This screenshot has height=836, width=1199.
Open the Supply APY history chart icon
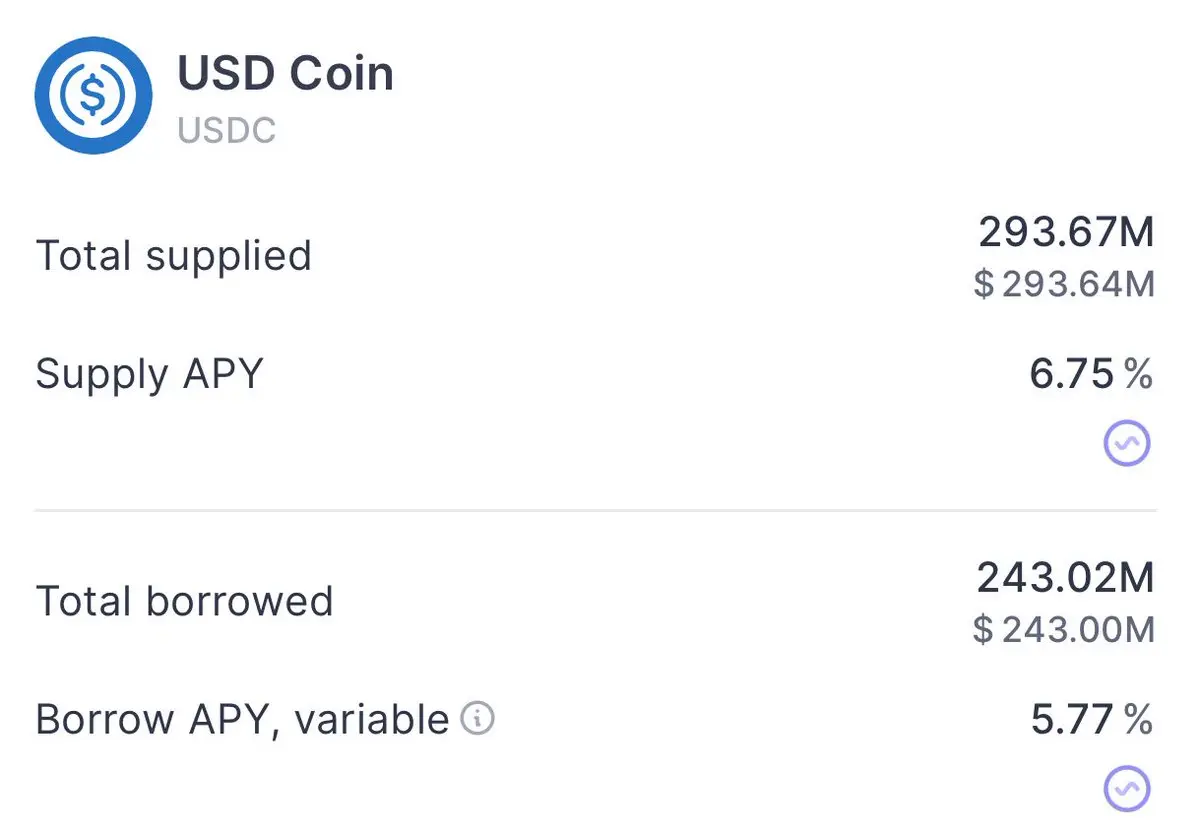(x=1126, y=443)
